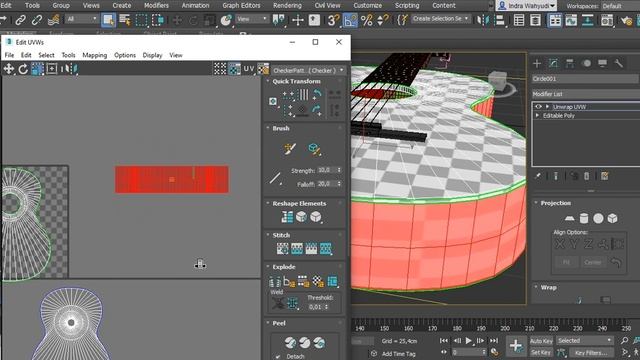This screenshot has height=360, width=640.
Task: Toggle the Angle Snap in main toolbar
Action: click(350, 20)
